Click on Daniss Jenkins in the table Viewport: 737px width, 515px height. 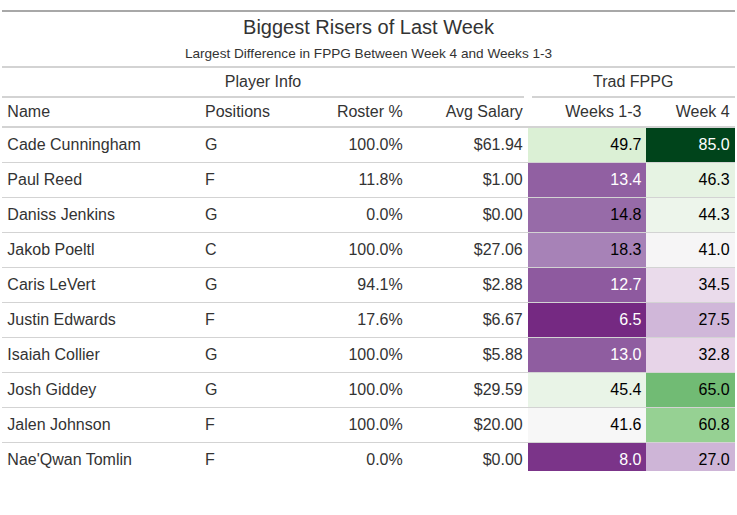click(61, 214)
